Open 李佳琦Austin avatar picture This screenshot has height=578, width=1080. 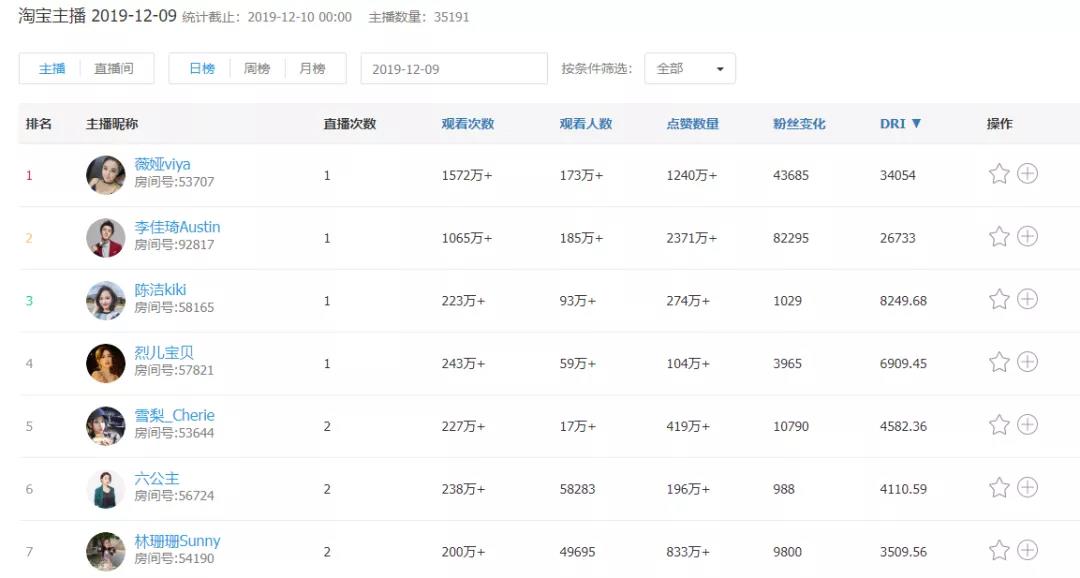tap(105, 238)
